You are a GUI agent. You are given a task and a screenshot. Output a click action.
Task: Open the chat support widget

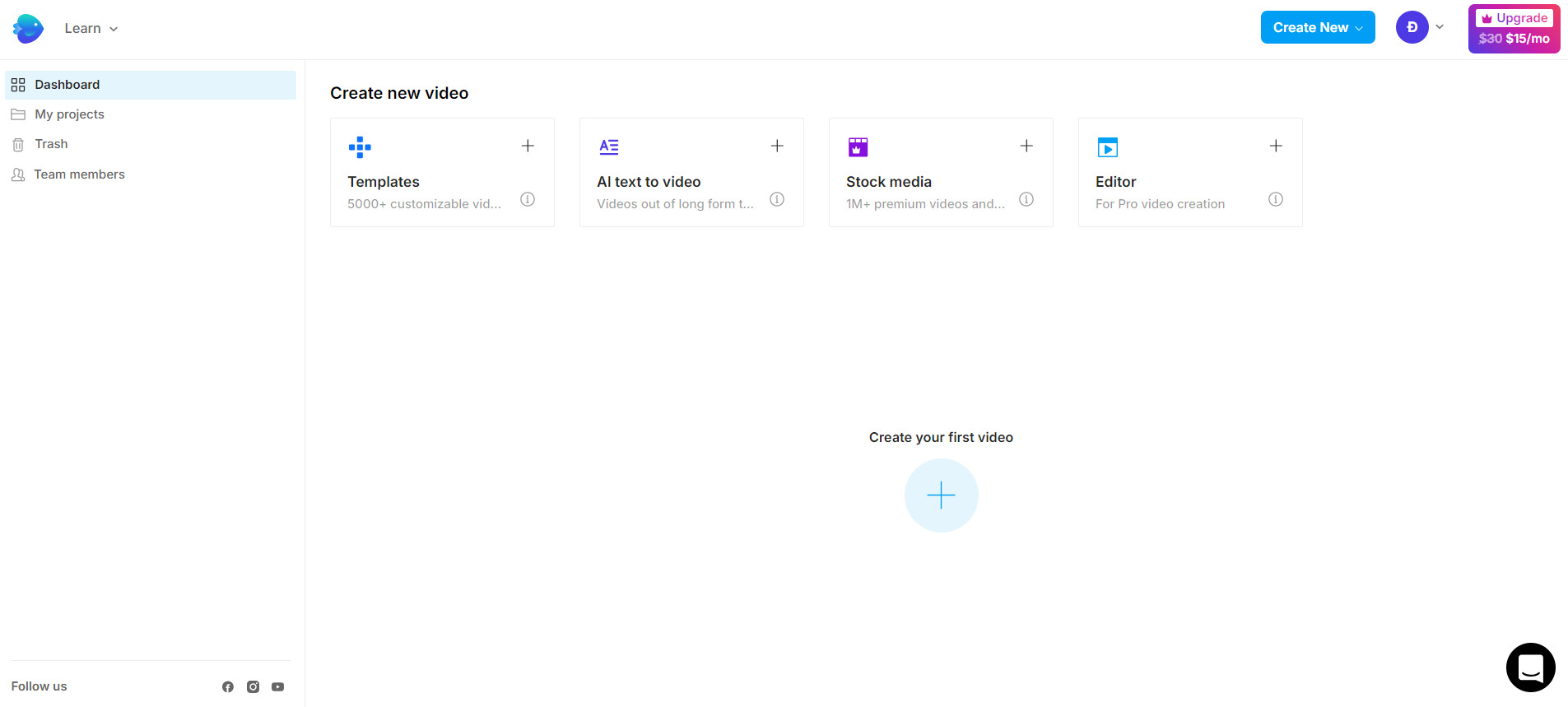click(1531, 667)
